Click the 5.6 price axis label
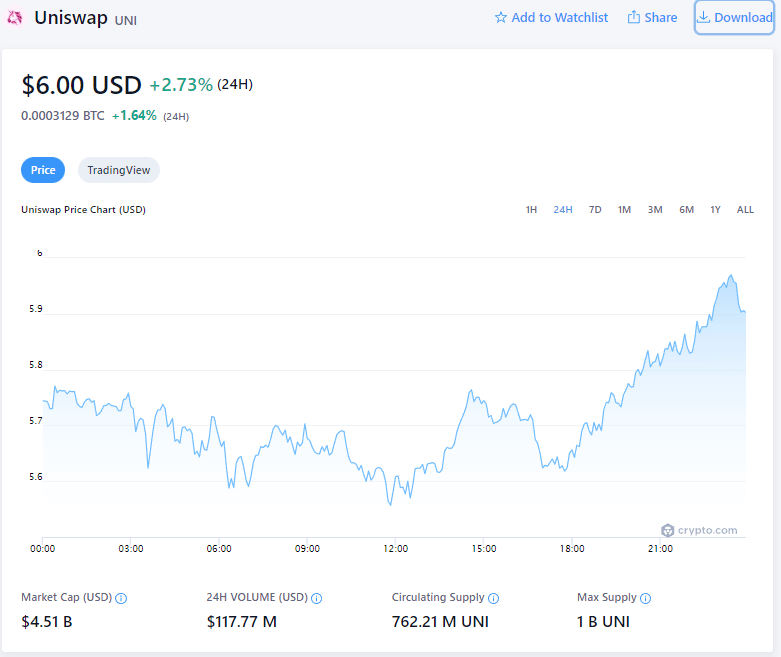 [36, 477]
